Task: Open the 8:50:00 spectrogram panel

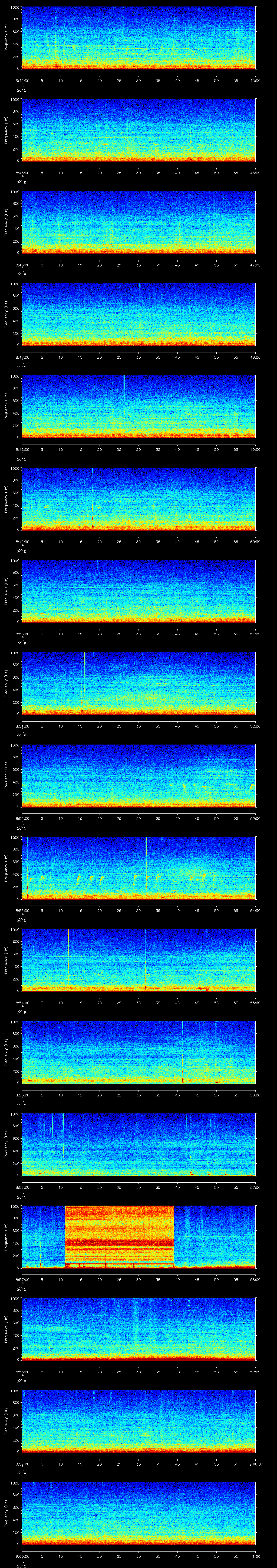Action: point(138,592)
